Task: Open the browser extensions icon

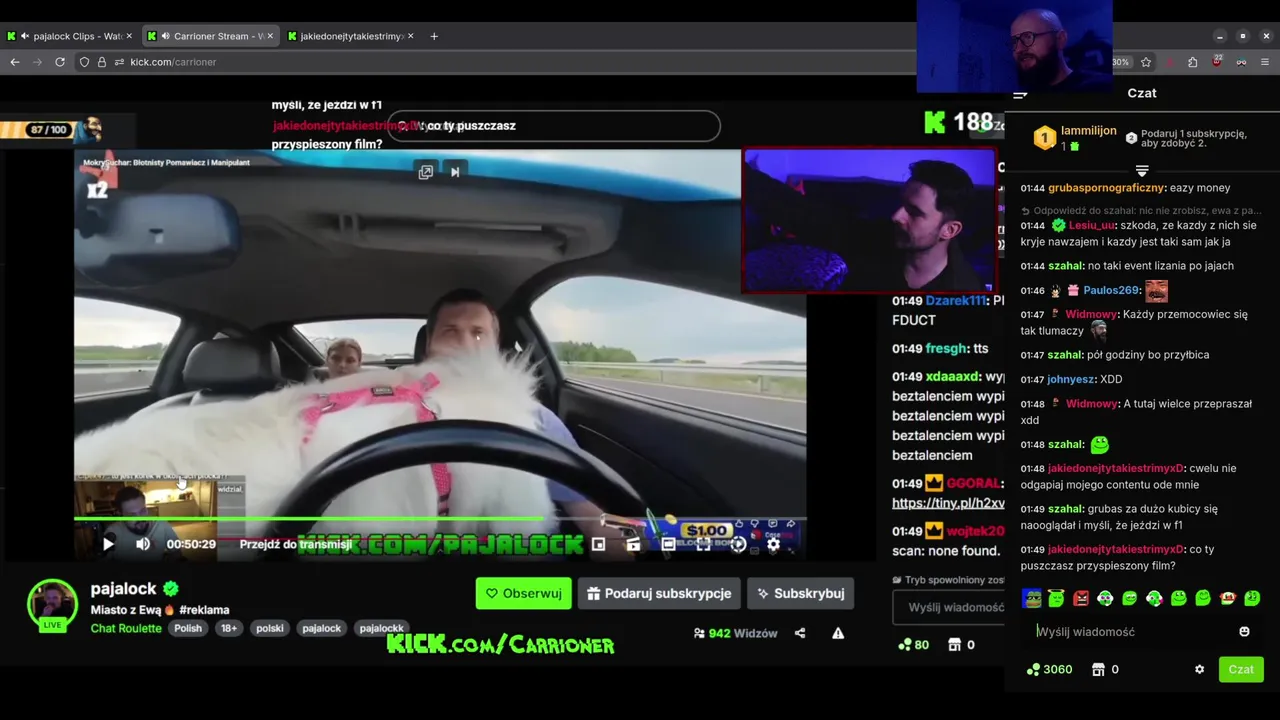Action: (x=1193, y=62)
